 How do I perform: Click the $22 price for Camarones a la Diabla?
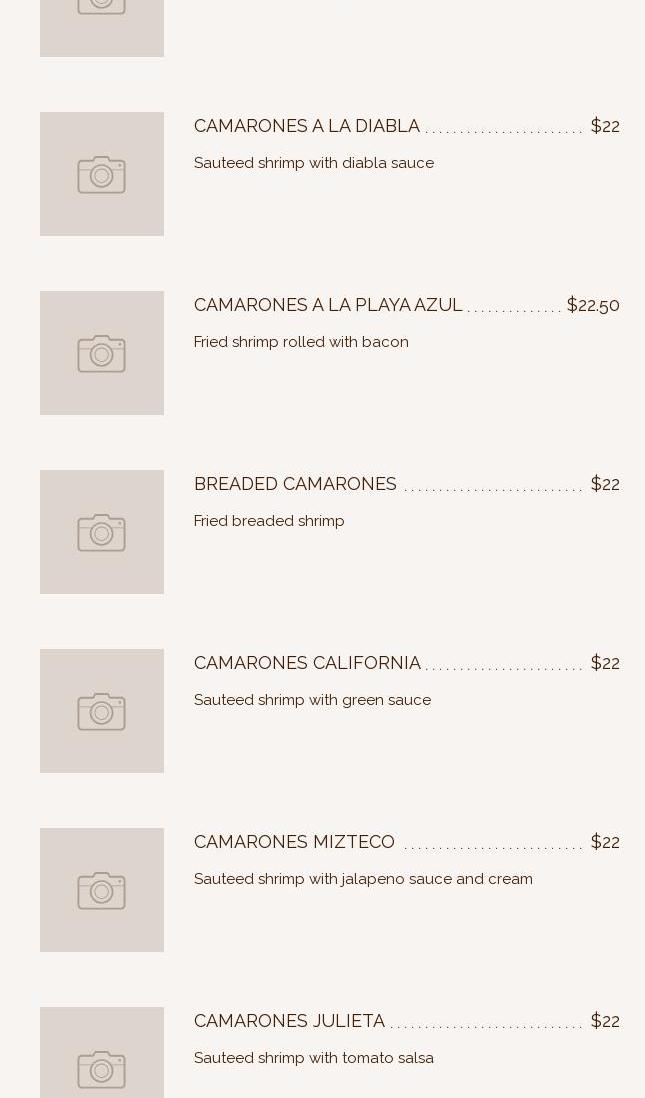point(605,126)
